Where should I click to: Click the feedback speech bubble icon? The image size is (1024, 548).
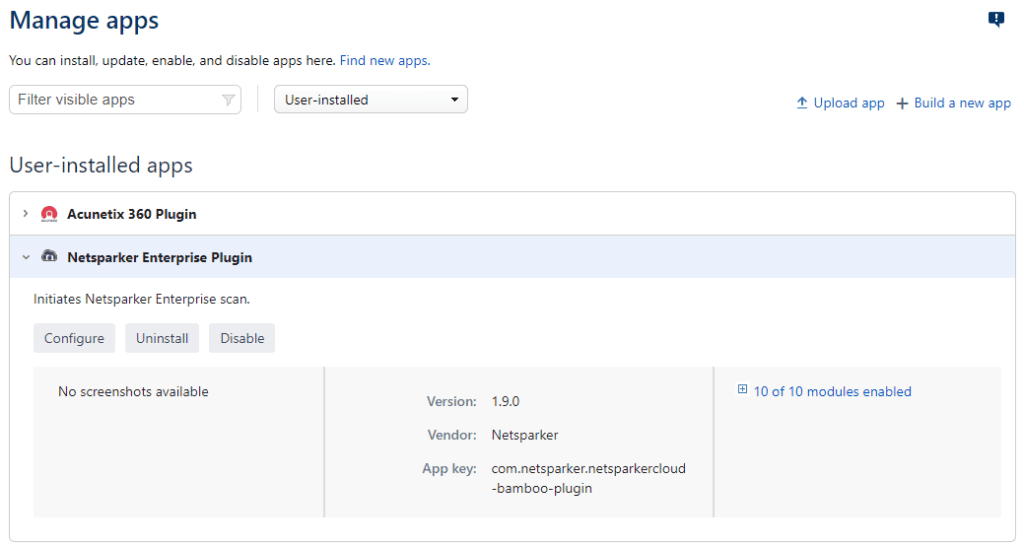[x=996, y=19]
